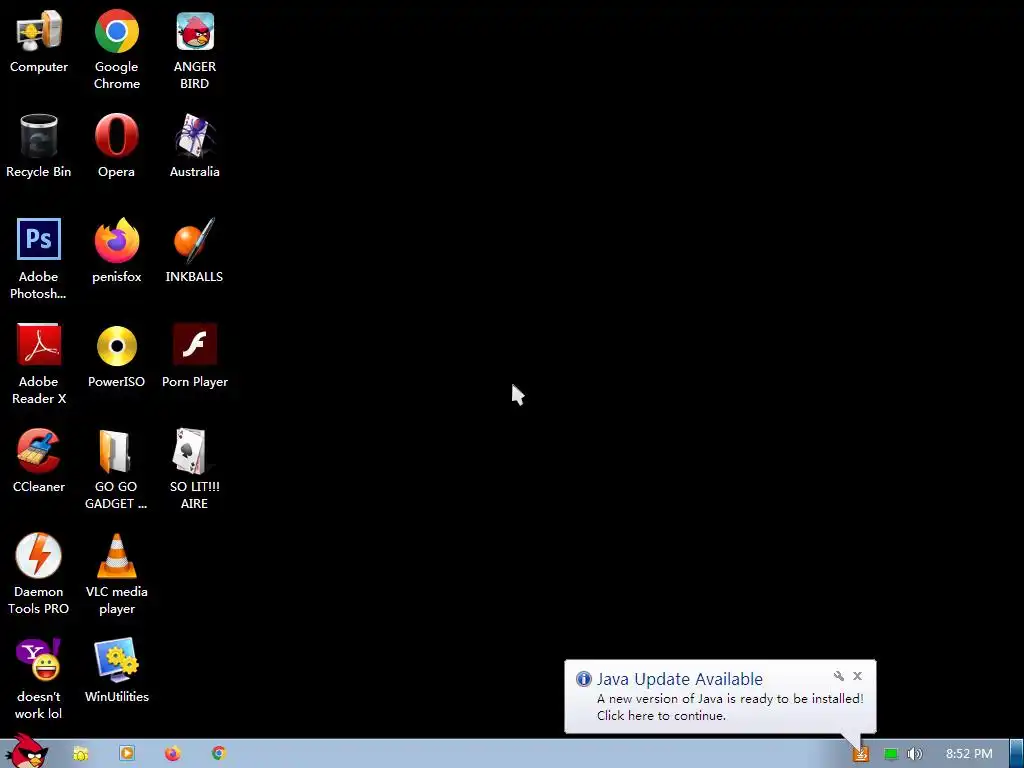Launch the Opera desktop shortcut

click(x=116, y=146)
